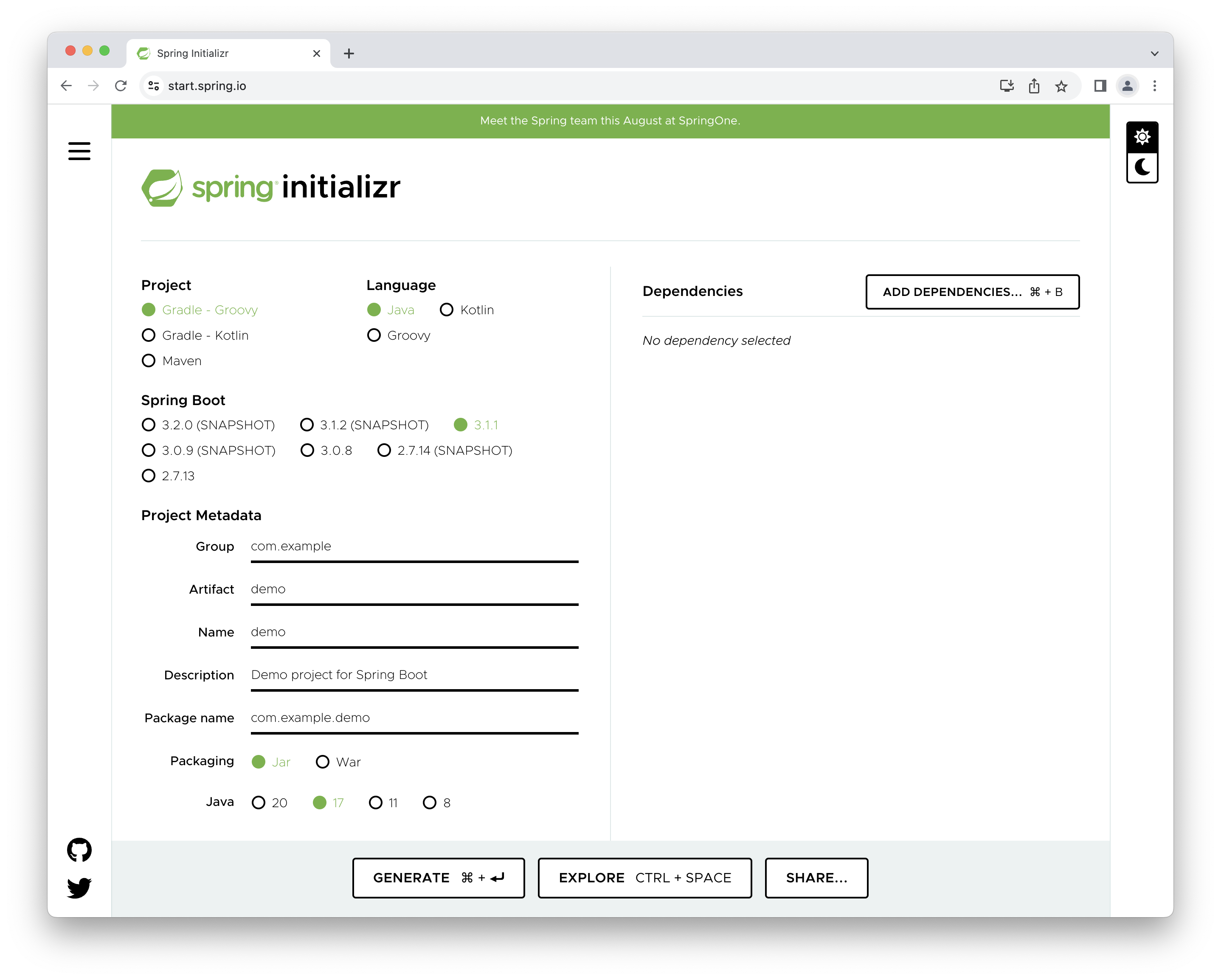1221x980 pixels.
Task: Open the Chrome profile avatar
Action: (x=1128, y=85)
